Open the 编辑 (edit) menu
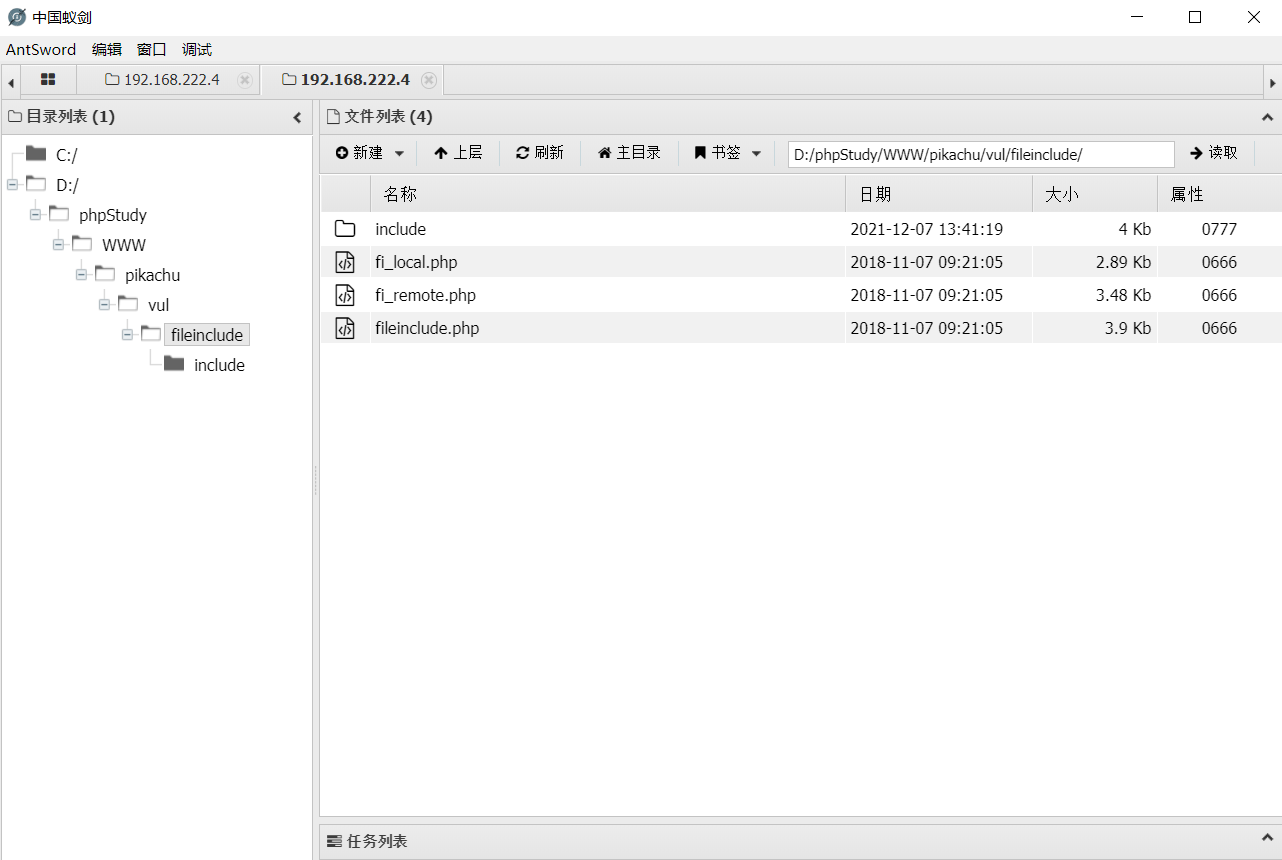 pyautogui.click(x=107, y=49)
